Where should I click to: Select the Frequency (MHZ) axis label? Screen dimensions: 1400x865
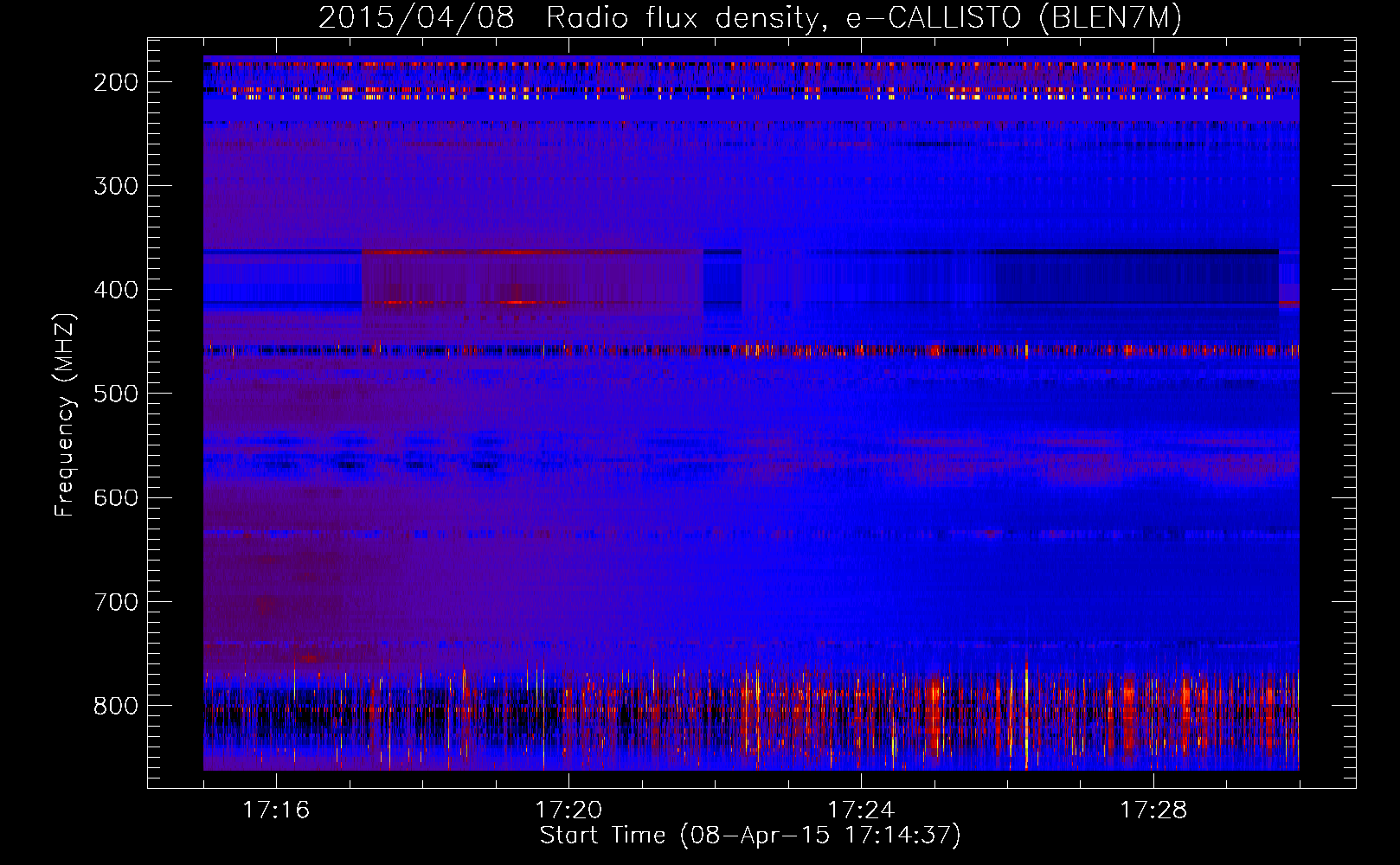(x=65, y=414)
